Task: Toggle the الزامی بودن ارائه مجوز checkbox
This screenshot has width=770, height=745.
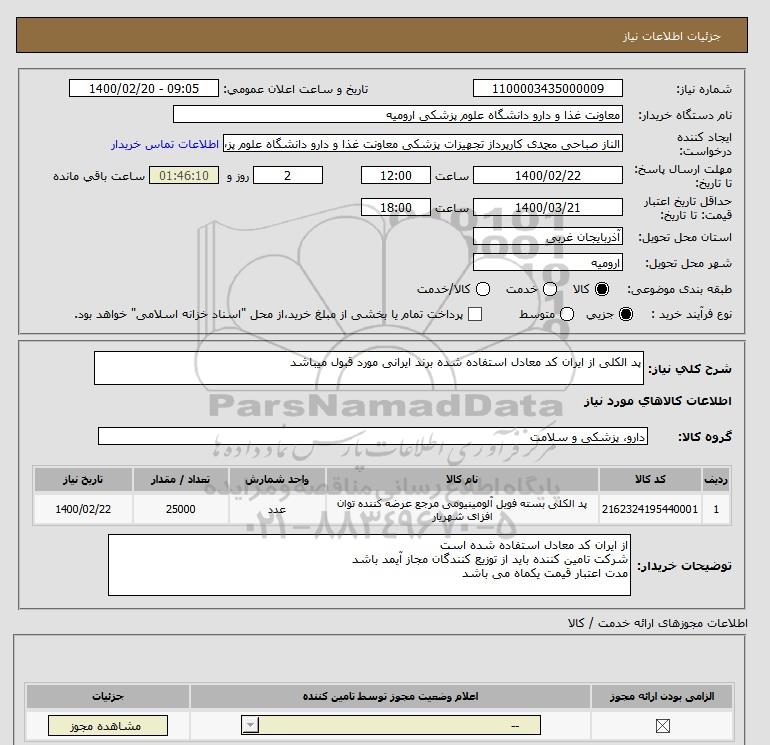Action: click(x=662, y=726)
